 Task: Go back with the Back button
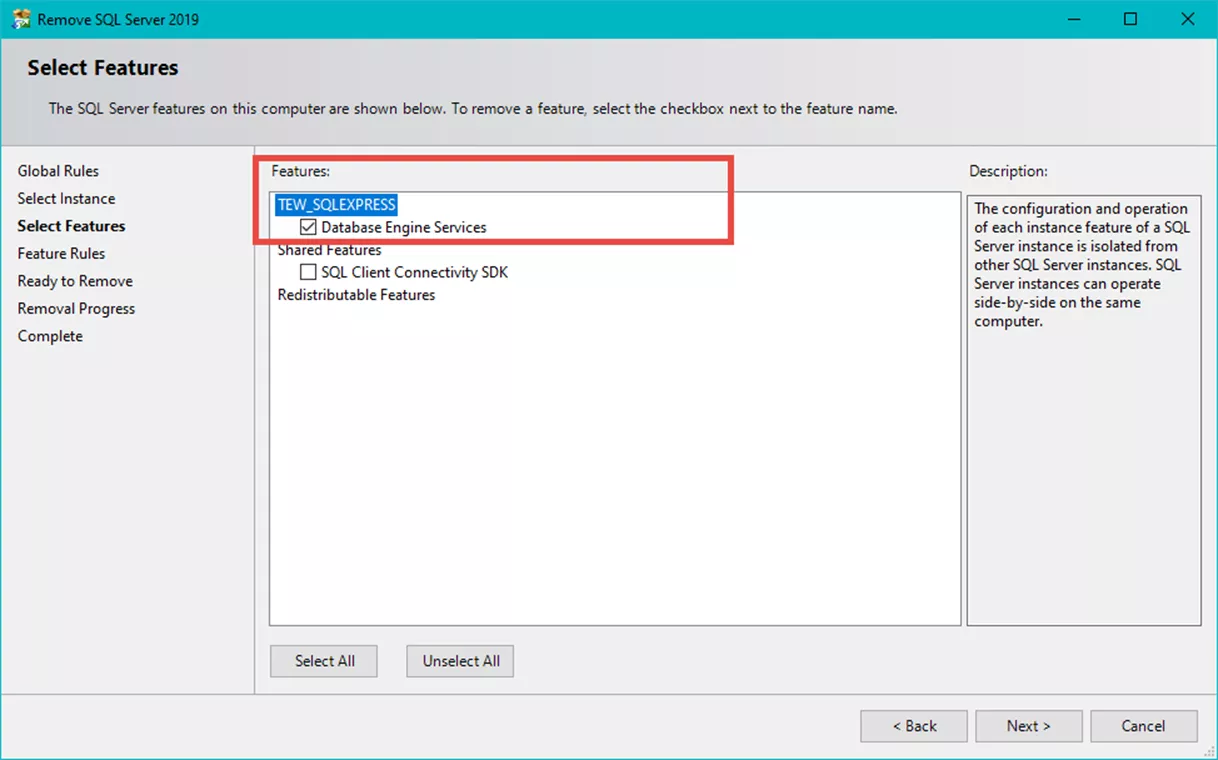[914, 726]
